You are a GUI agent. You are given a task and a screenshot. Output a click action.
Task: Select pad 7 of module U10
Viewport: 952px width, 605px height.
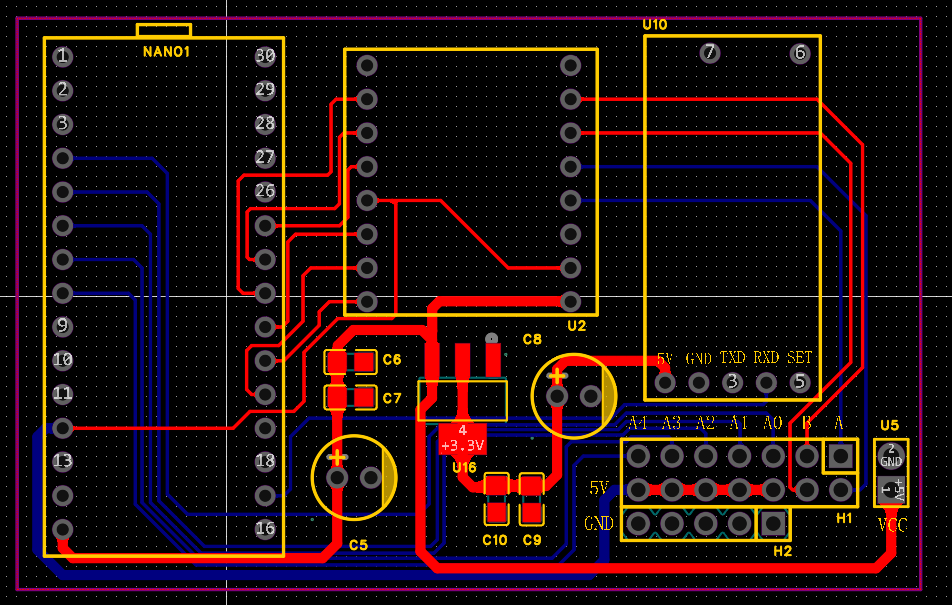[x=709, y=54]
